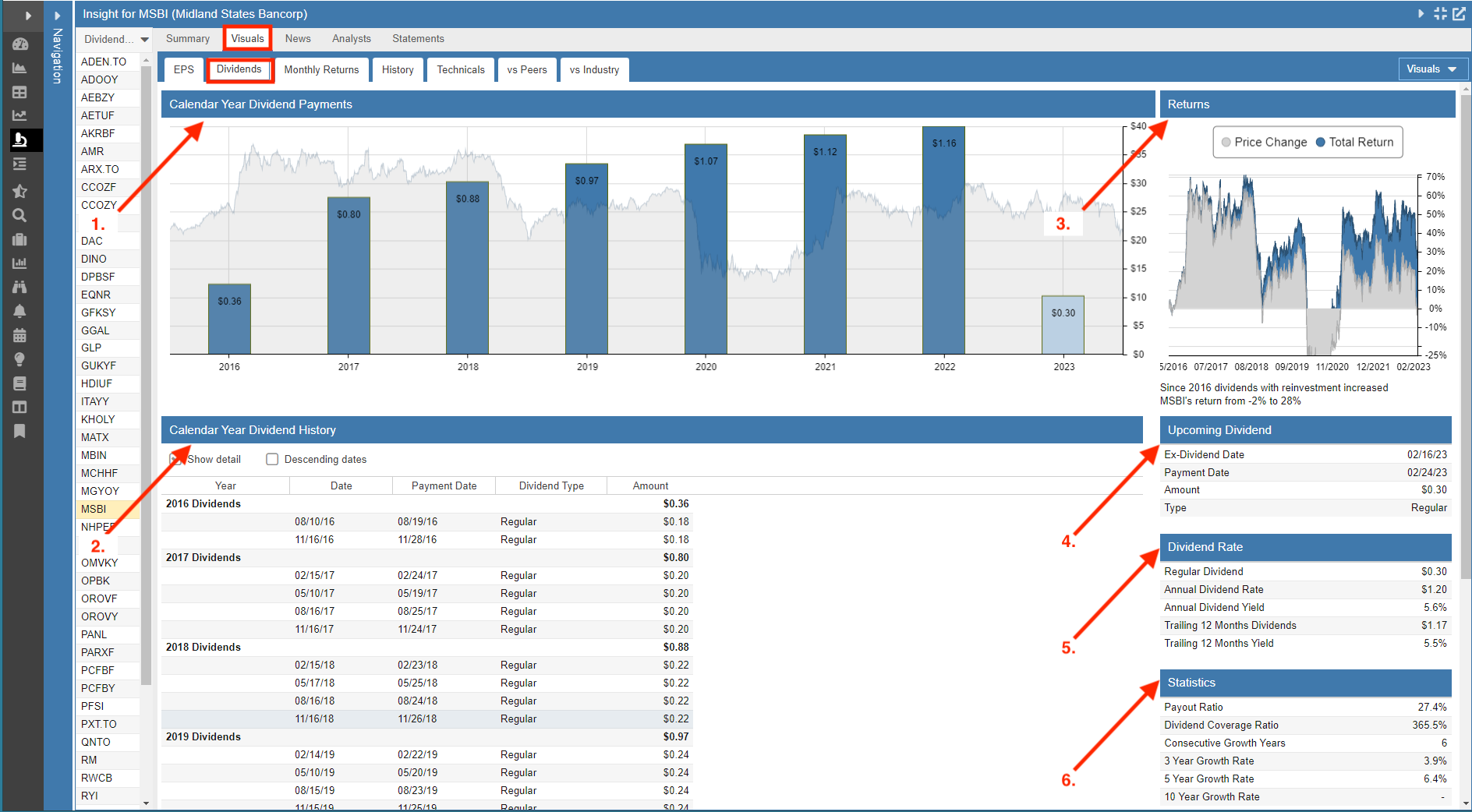This screenshot has height=812, width=1472.
Task: Open the calendar icon in sidebar
Action: [20, 335]
